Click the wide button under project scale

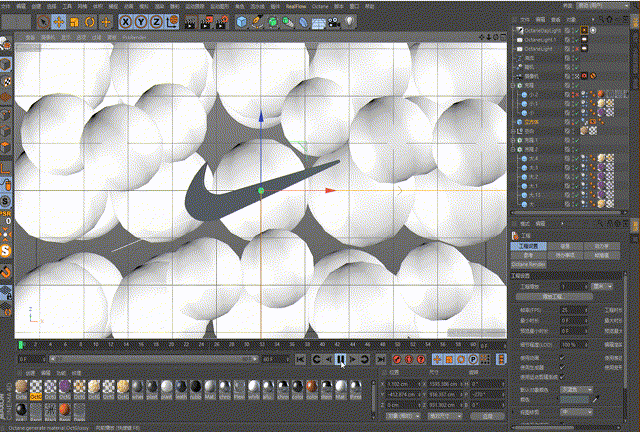coord(554,296)
